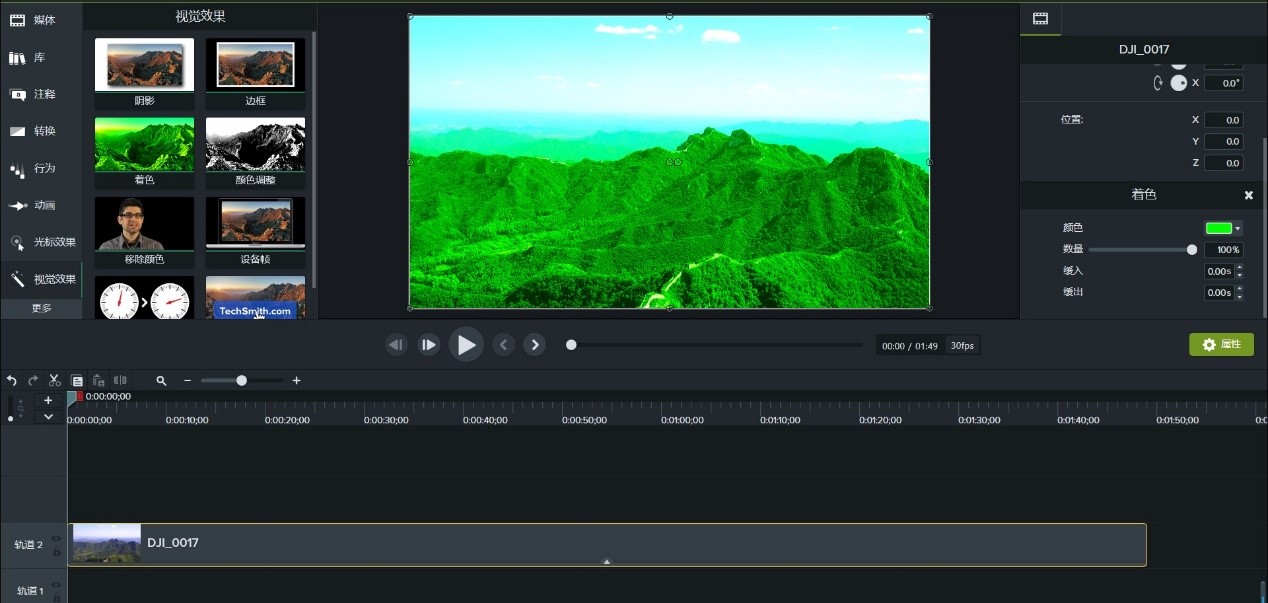The width and height of the screenshot is (1268, 603).
Task: Click the visual properties filmstrip tab icon
Action: (1040, 18)
